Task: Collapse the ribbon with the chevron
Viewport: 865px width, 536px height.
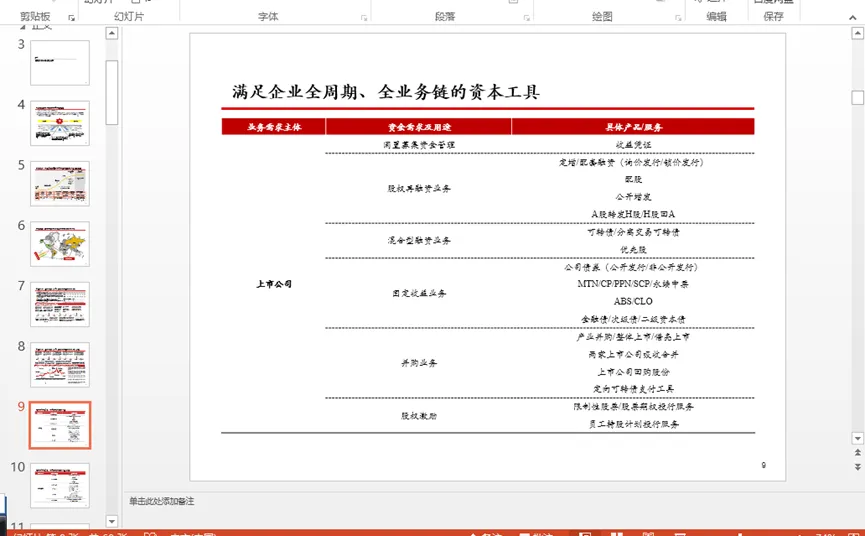Action: click(x=853, y=18)
